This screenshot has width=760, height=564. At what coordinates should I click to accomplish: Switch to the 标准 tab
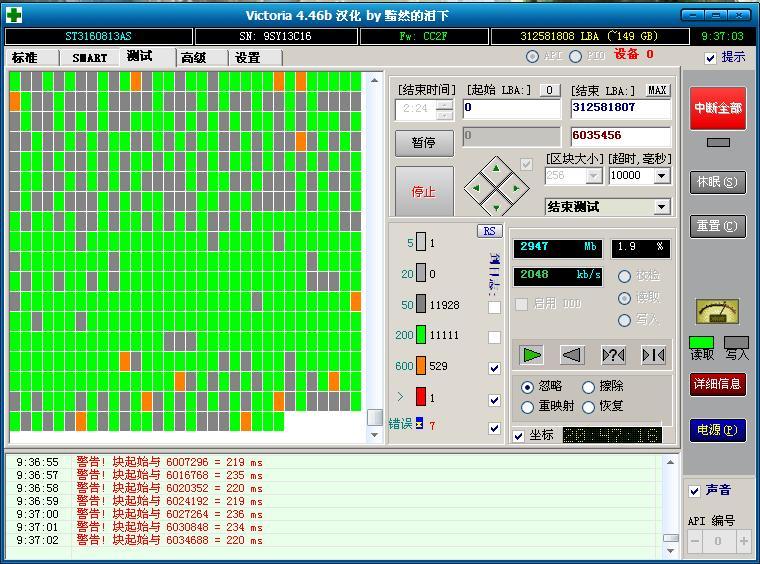point(32,58)
